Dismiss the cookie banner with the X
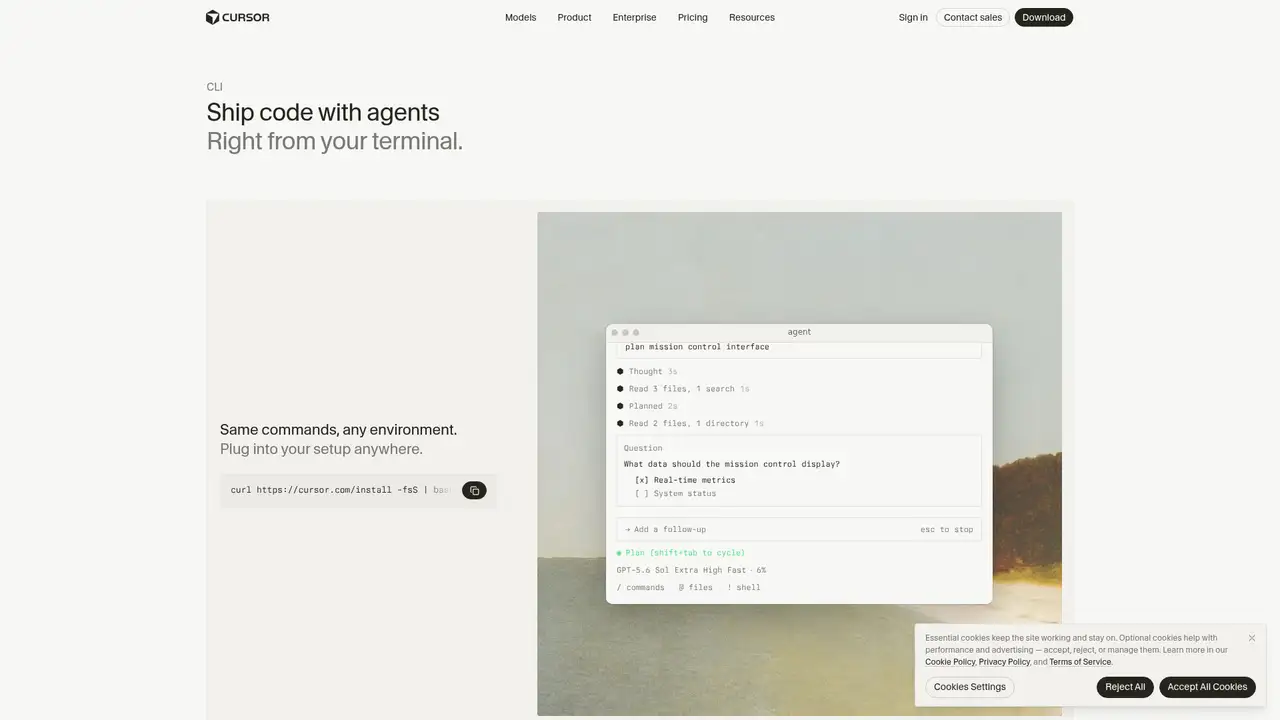1280x720 pixels. pyautogui.click(x=1251, y=638)
